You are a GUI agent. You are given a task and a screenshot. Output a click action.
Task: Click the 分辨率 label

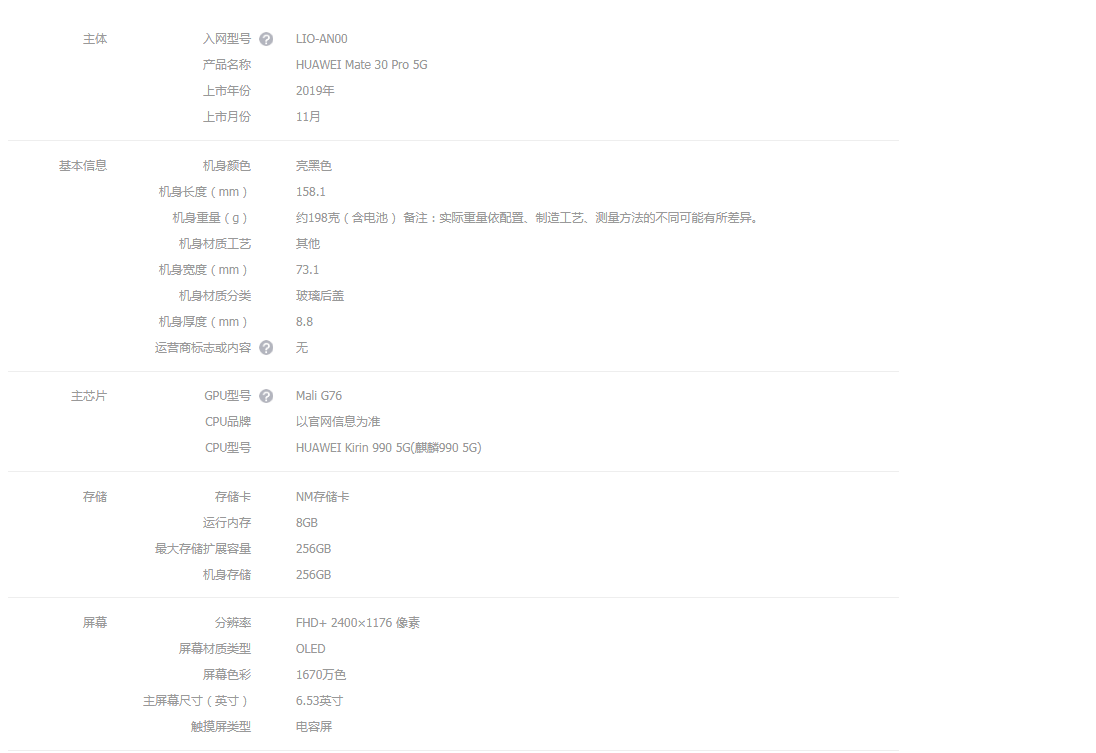233,622
